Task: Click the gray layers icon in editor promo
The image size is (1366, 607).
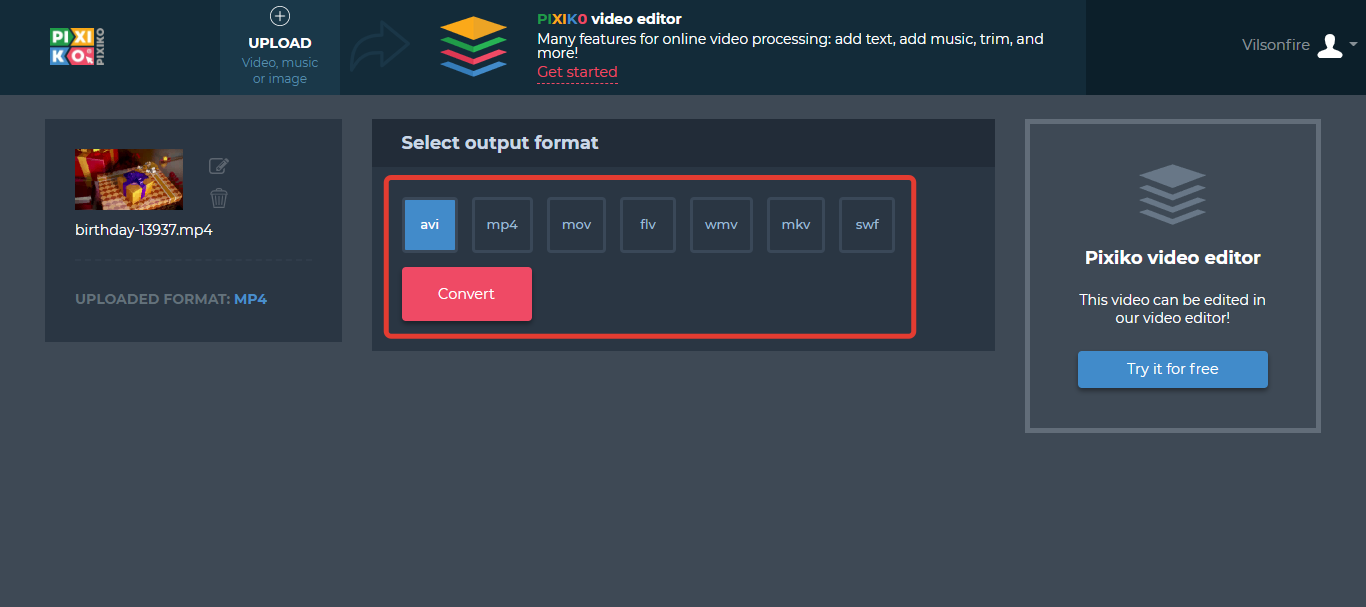Action: pyautogui.click(x=1172, y=194)
